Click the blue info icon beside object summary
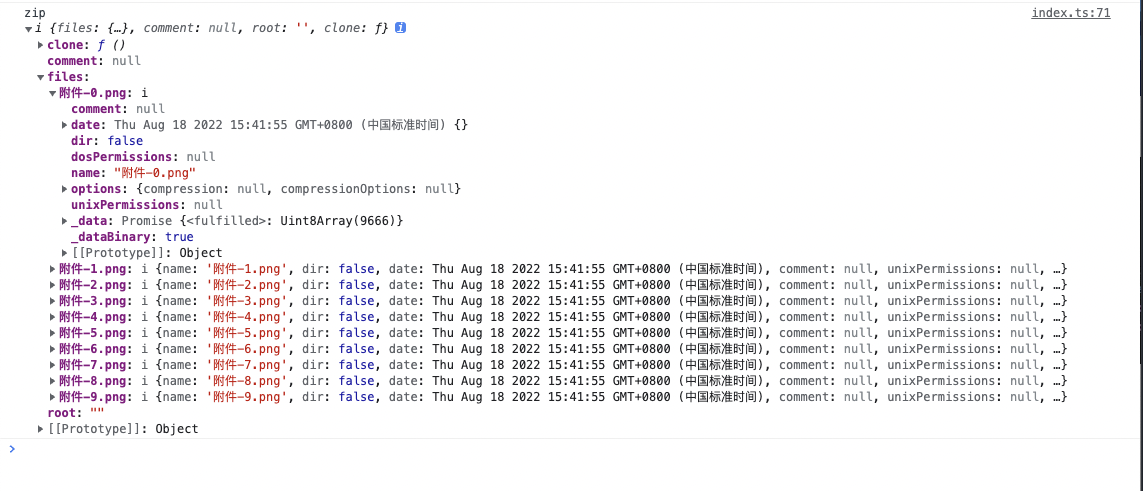Screen dimensions: 1143x491 pyautogui.click(x=400, y=28)
